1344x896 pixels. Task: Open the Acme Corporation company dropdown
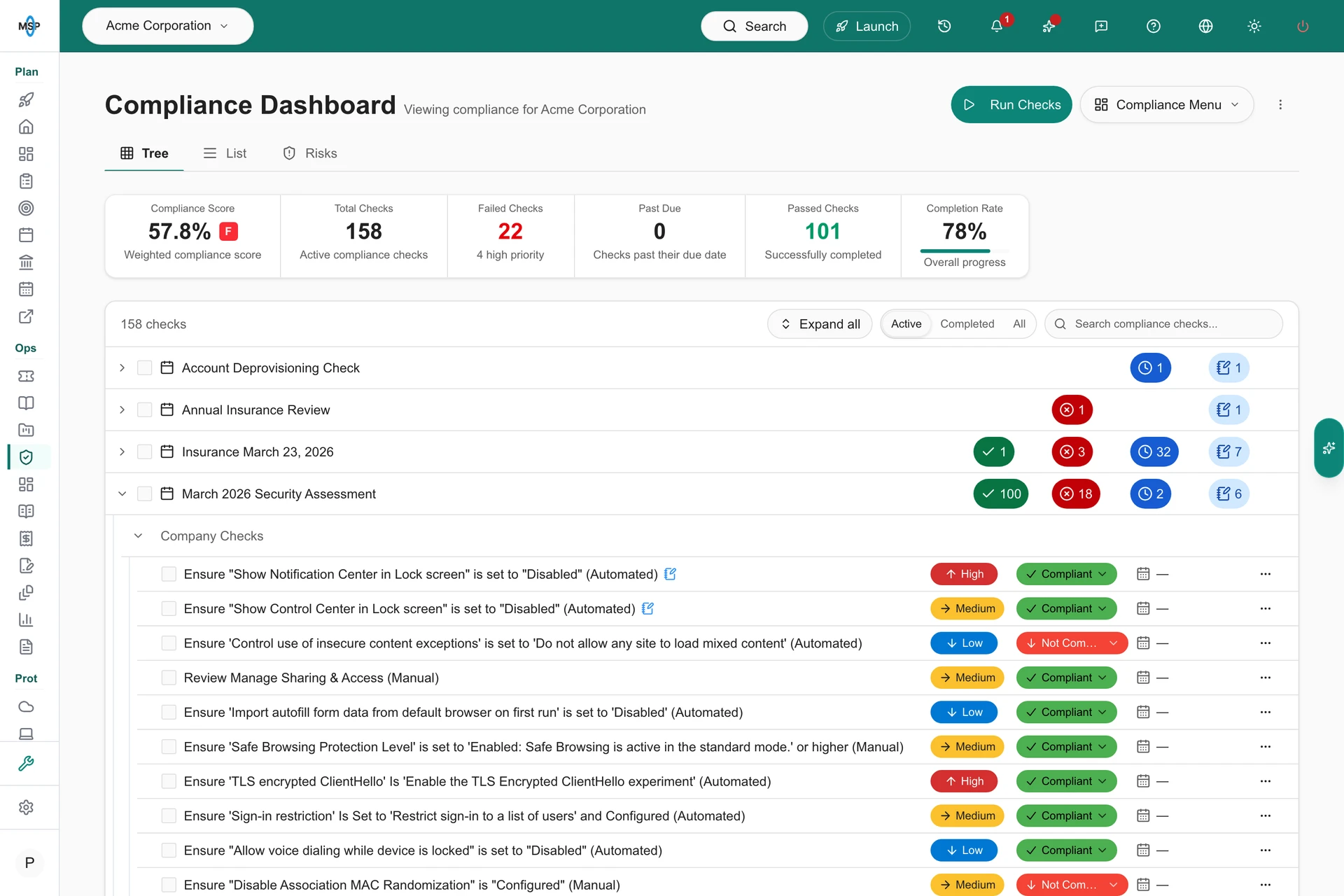(x=167, y=26)
